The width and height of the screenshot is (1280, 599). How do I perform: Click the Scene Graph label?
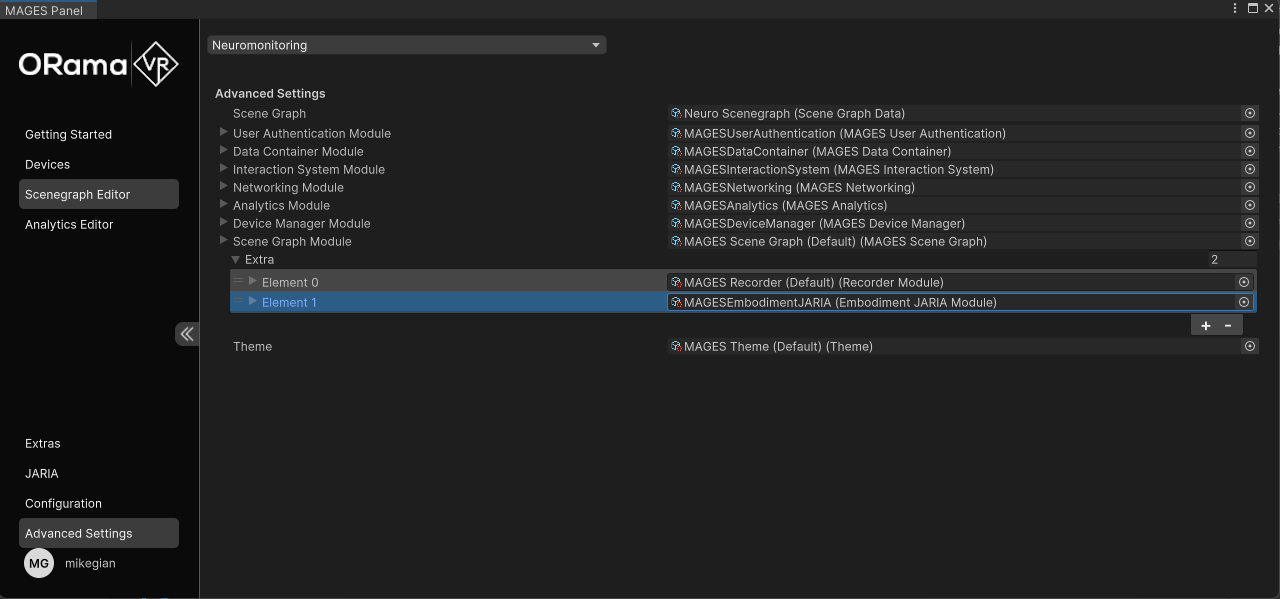pos(269,114)
